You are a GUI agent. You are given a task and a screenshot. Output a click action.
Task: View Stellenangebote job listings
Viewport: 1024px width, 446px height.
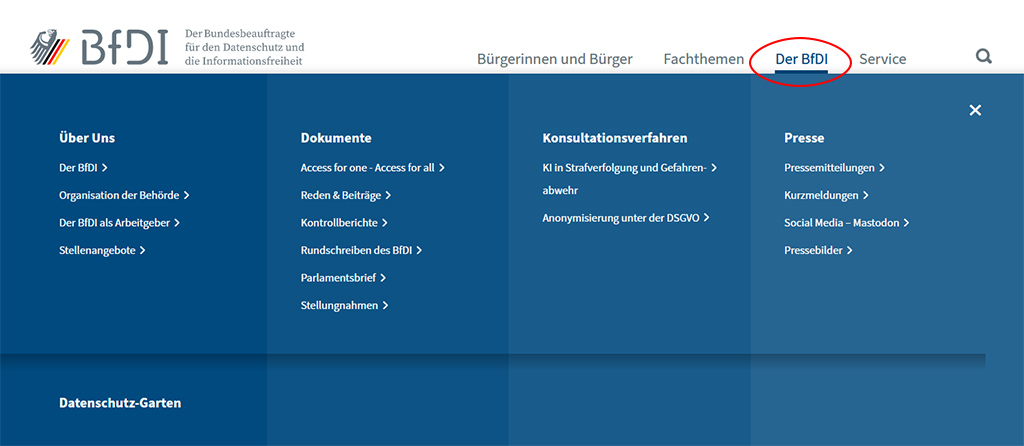coord(102,250)
